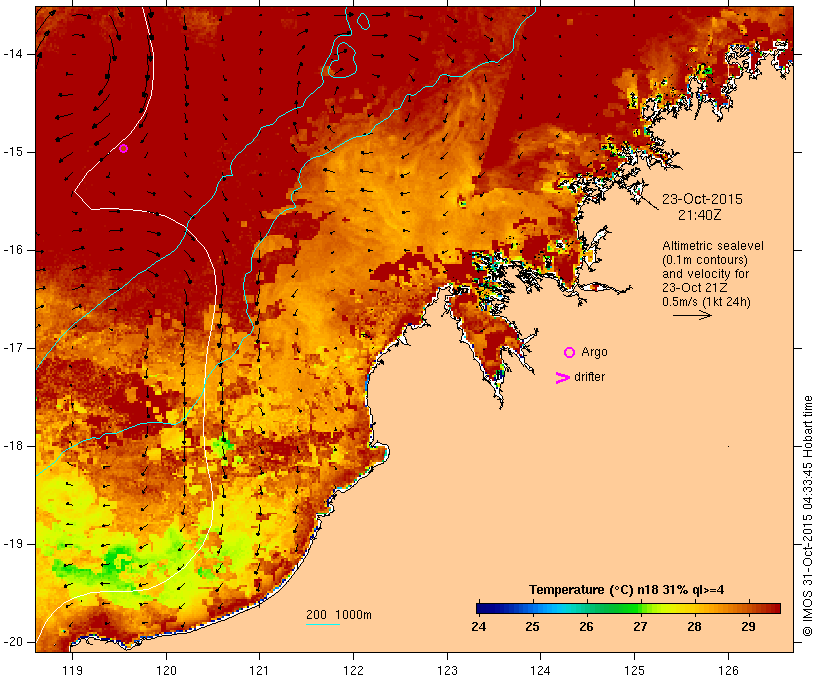
Task: Click the longitude axis label 119
Action: tap(72, 671)
